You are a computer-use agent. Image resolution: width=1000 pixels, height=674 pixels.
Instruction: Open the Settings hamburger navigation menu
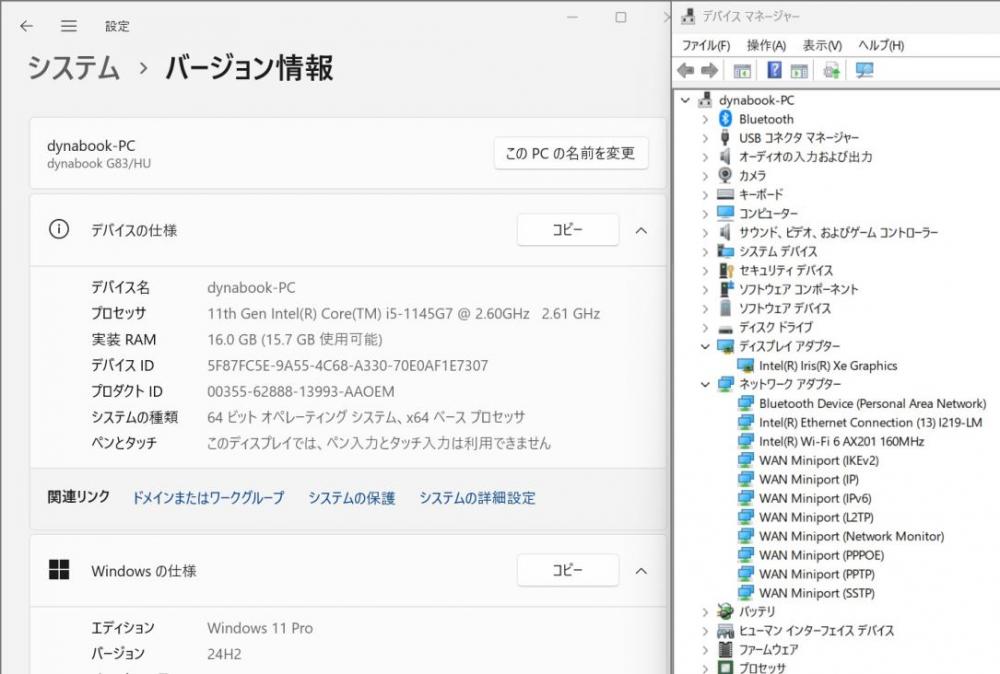pyautogui.click(x=69, y=26)
